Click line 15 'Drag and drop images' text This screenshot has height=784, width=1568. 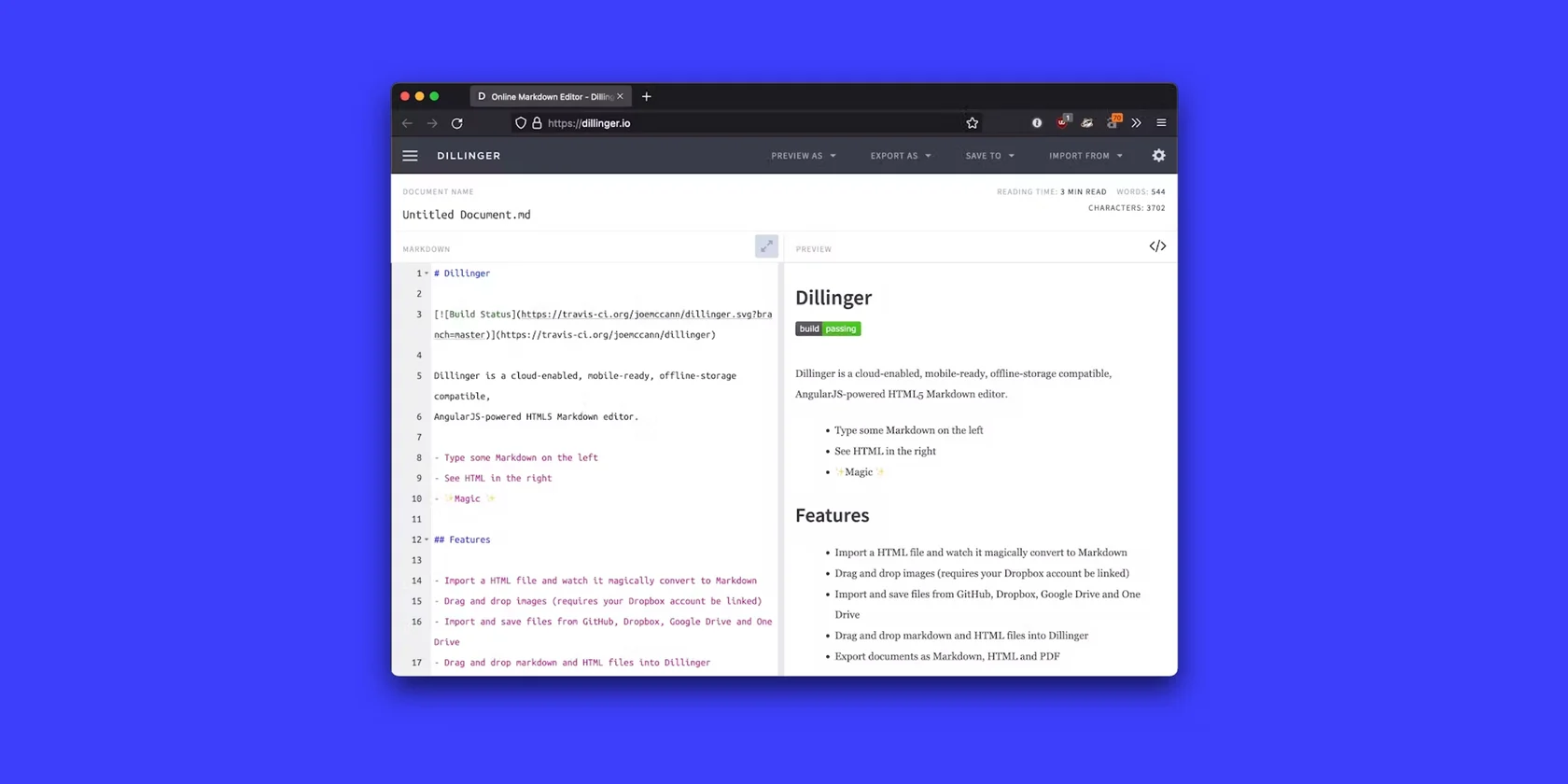pos(598,601)
